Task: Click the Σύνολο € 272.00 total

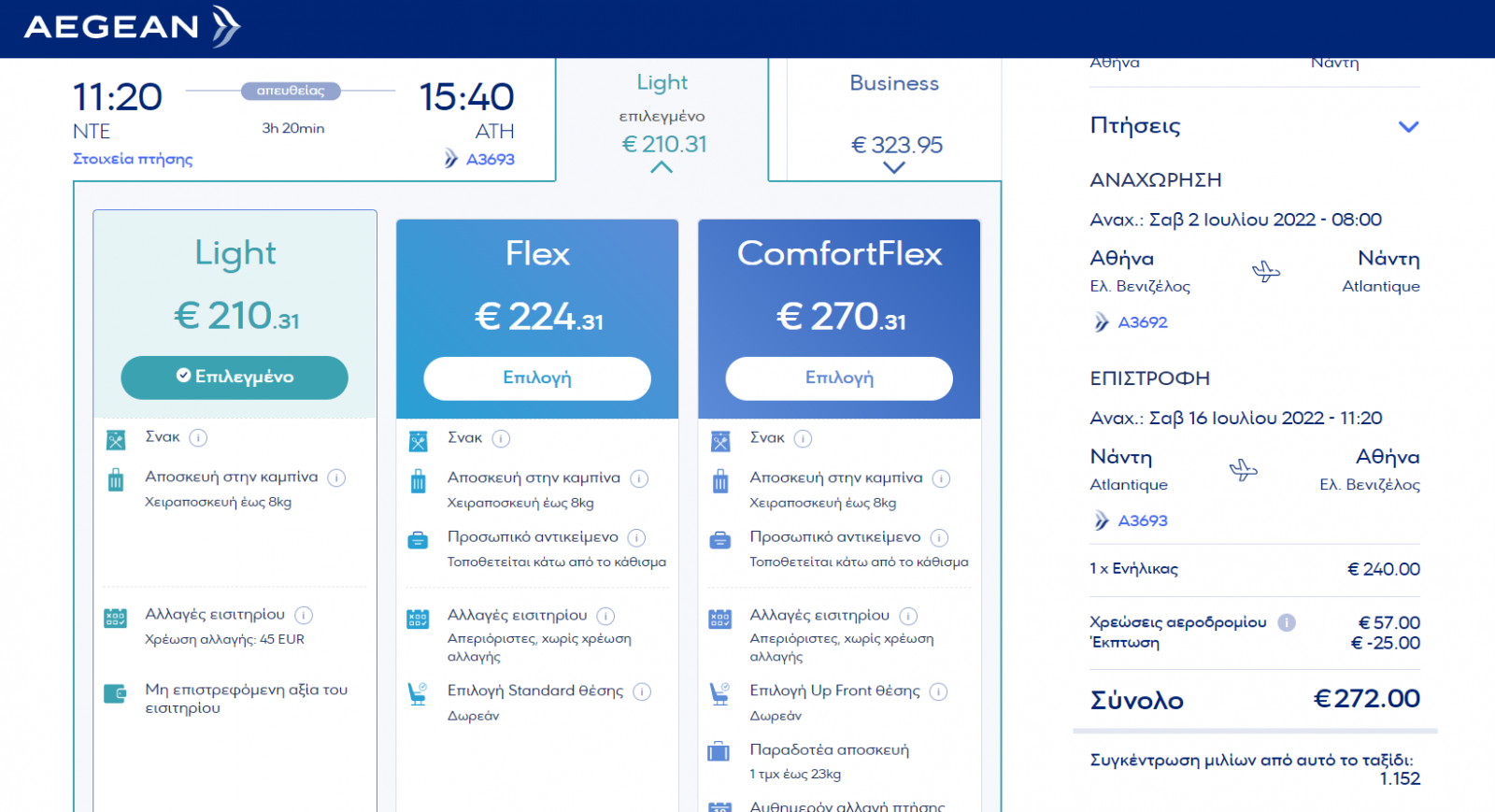Action: pos(1366,698)
